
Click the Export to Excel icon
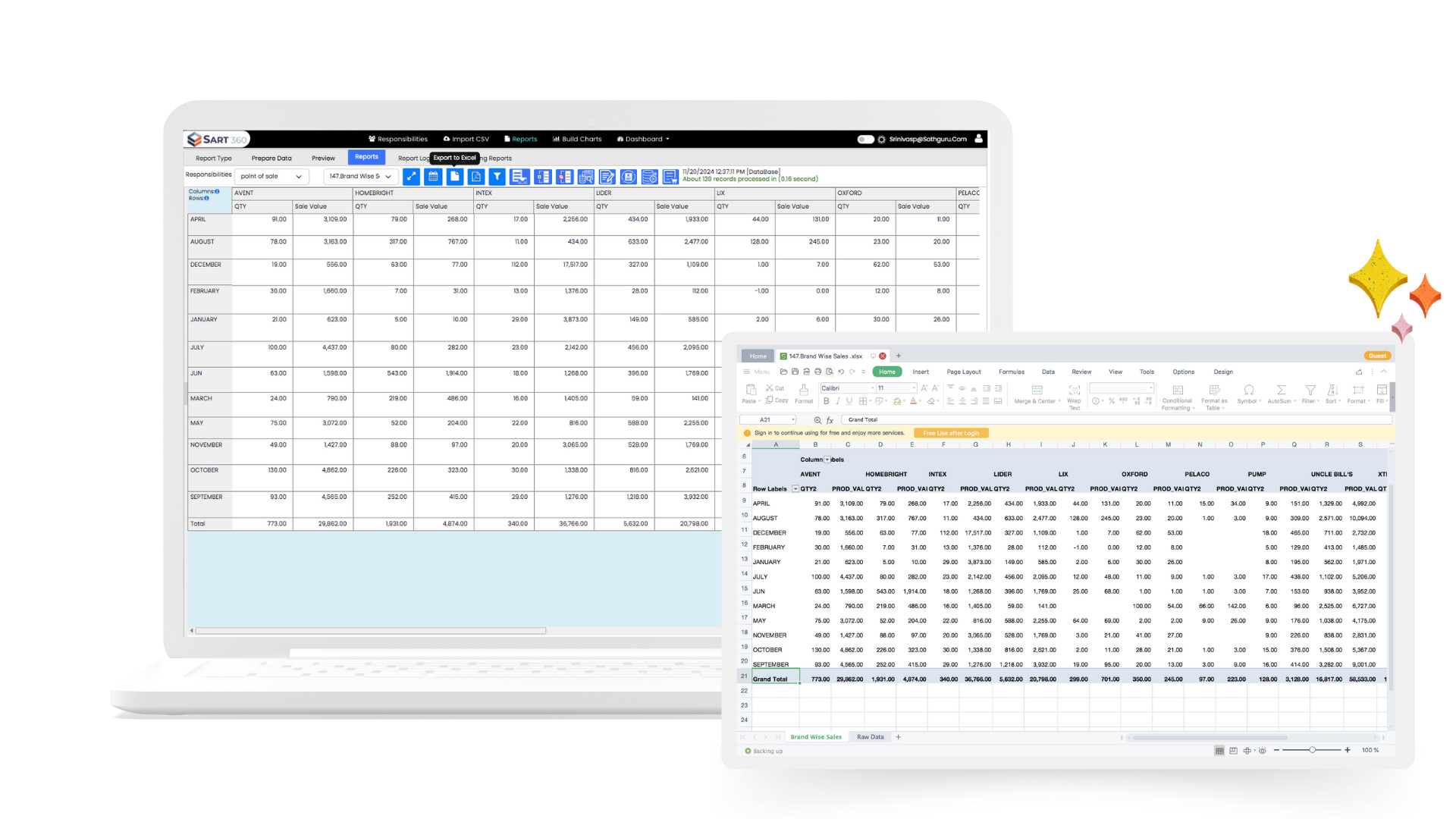click(x=454, y=176)
